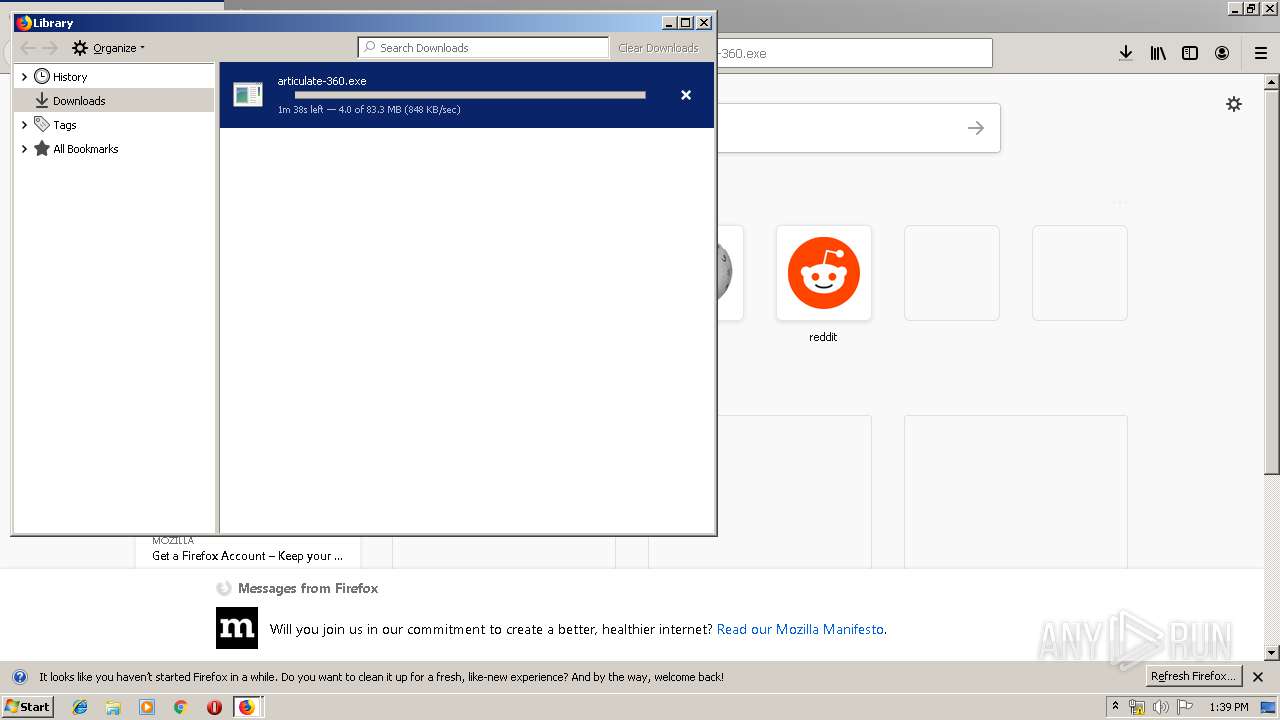Viewport: 1280px width, 720px height.
Task: Dismiss the Refresh Firefox notification bar
Action: pyautogui.click(x=1258, y=677)
